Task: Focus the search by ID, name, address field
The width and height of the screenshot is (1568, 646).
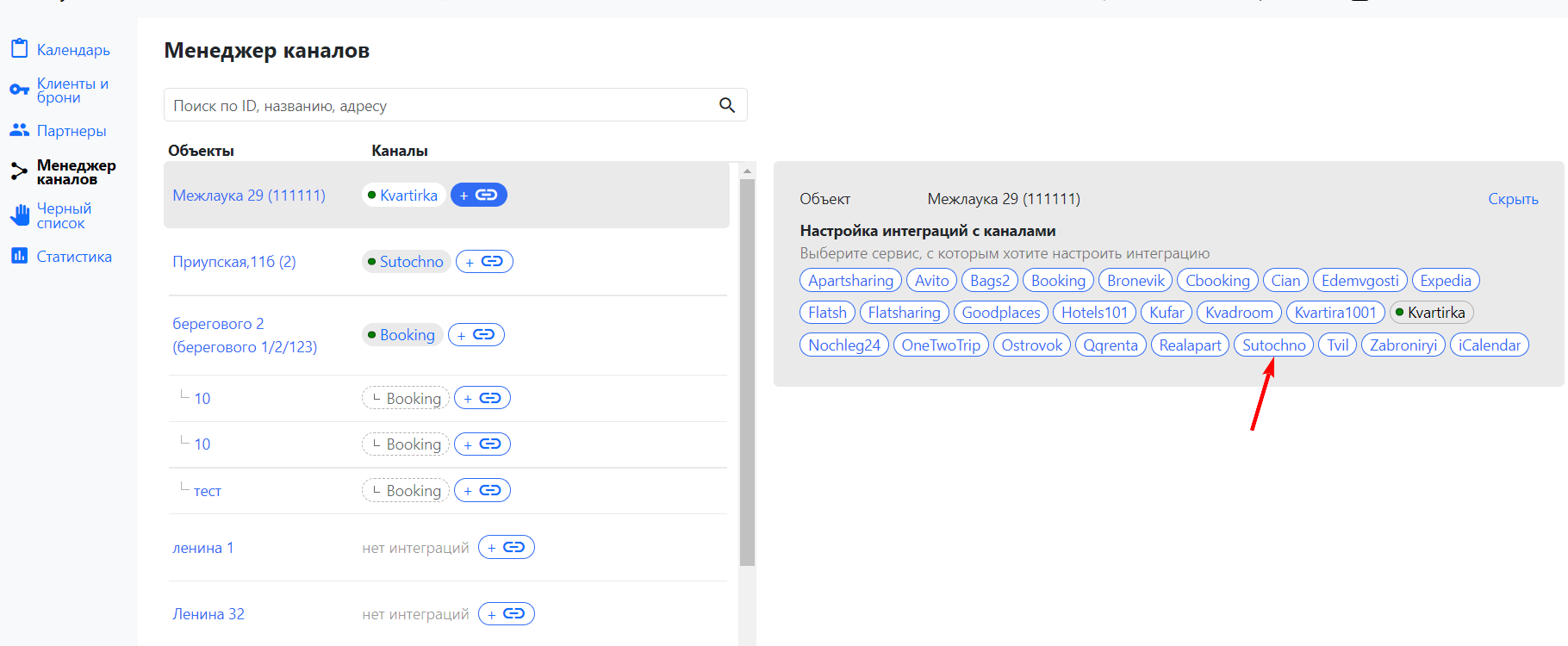Action: pos(455,105)
